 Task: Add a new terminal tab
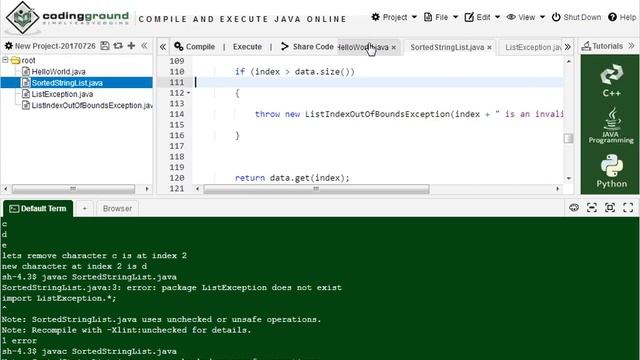(x=85, y=209)
